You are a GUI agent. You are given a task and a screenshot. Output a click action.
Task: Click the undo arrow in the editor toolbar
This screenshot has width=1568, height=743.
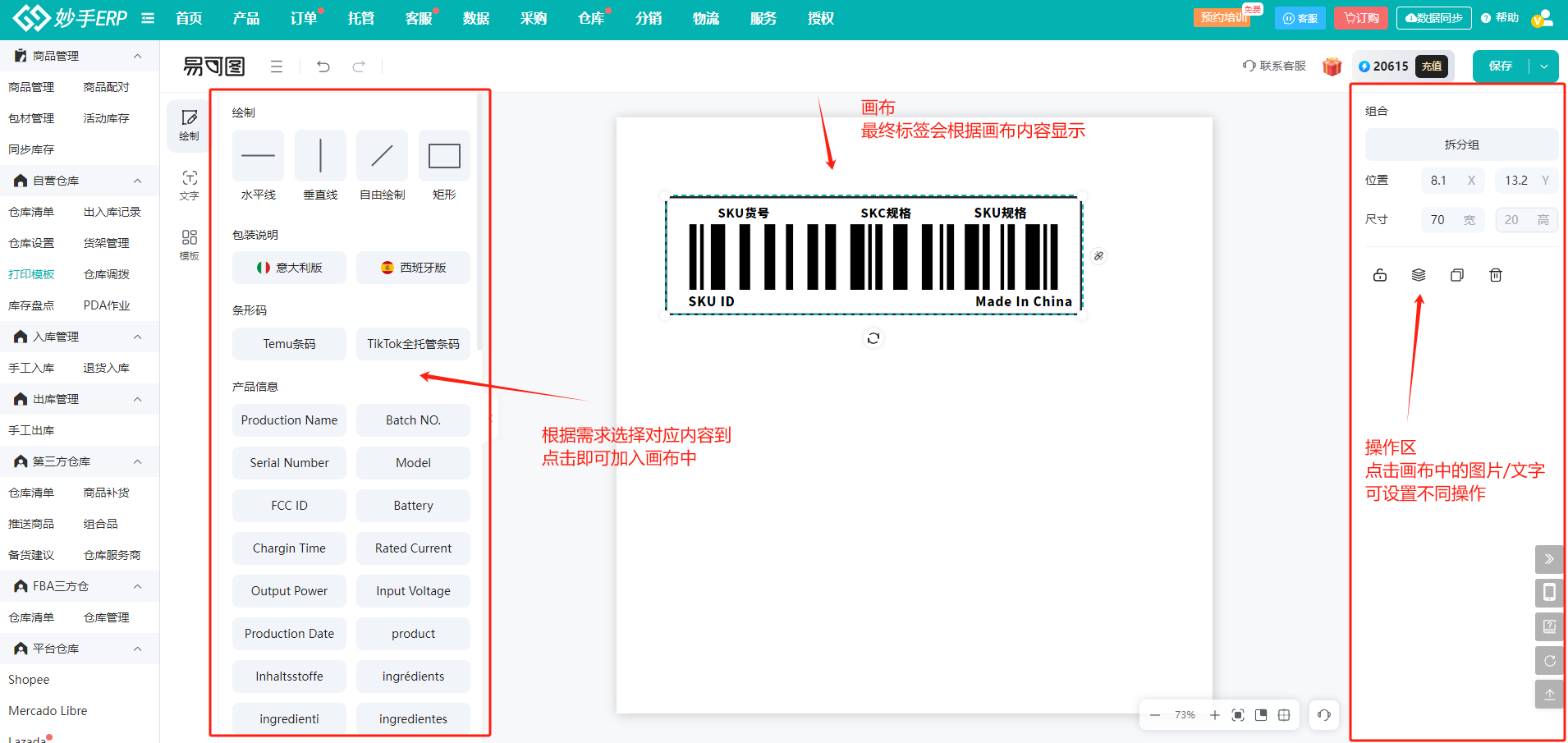[323, 66]
